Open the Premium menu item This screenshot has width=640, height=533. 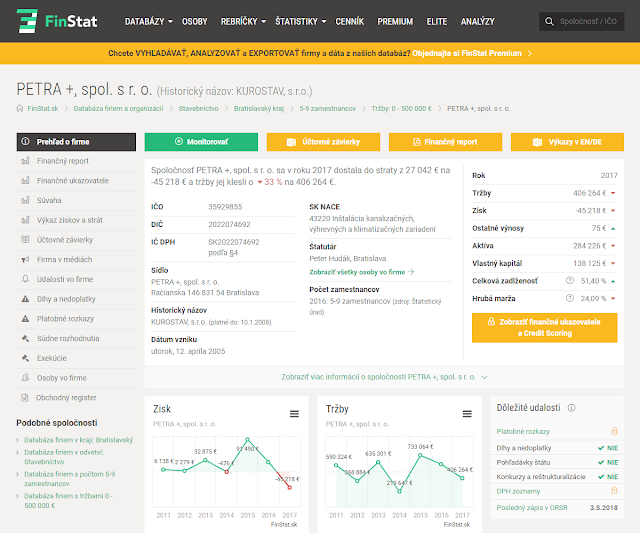(x=395, y=22)
